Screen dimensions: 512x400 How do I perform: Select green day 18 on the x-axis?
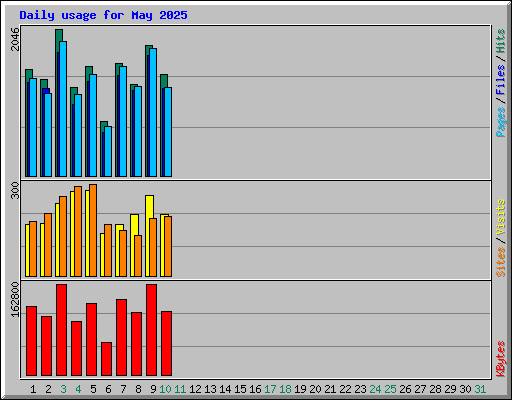[x=285, y=389]
